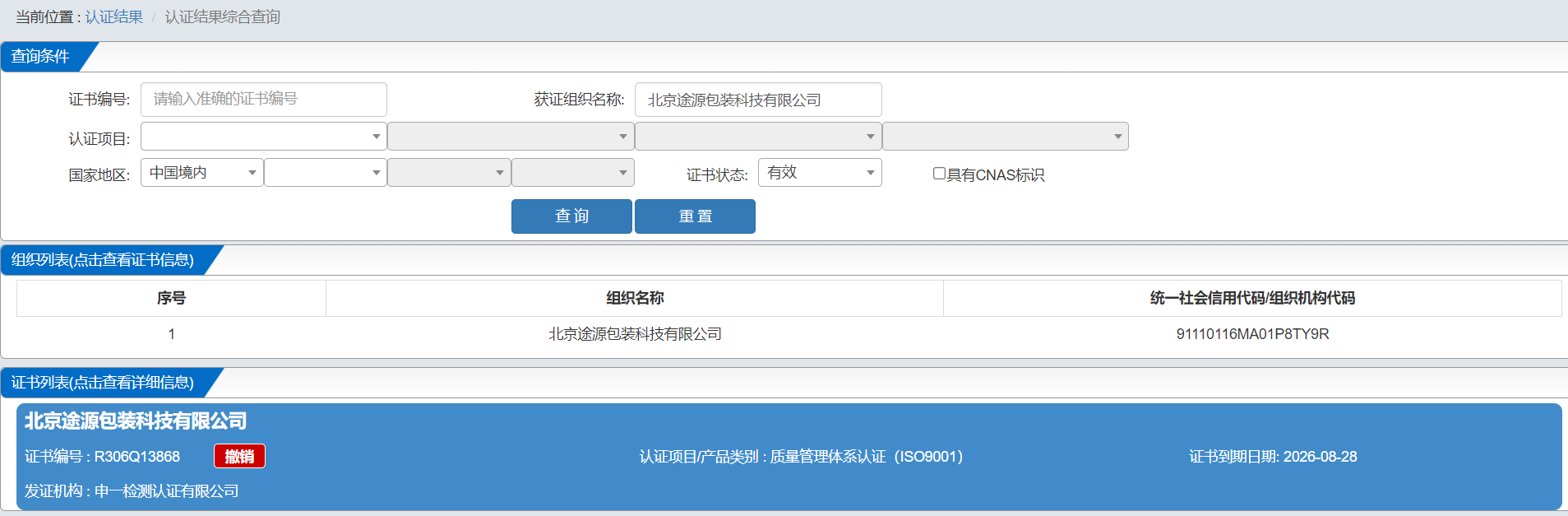Click the 统一社会信用代码/组织机构代码 column header
The height and width of the screenshot is (516, 1568).
pyautogui.click(x=1252, y=298)
